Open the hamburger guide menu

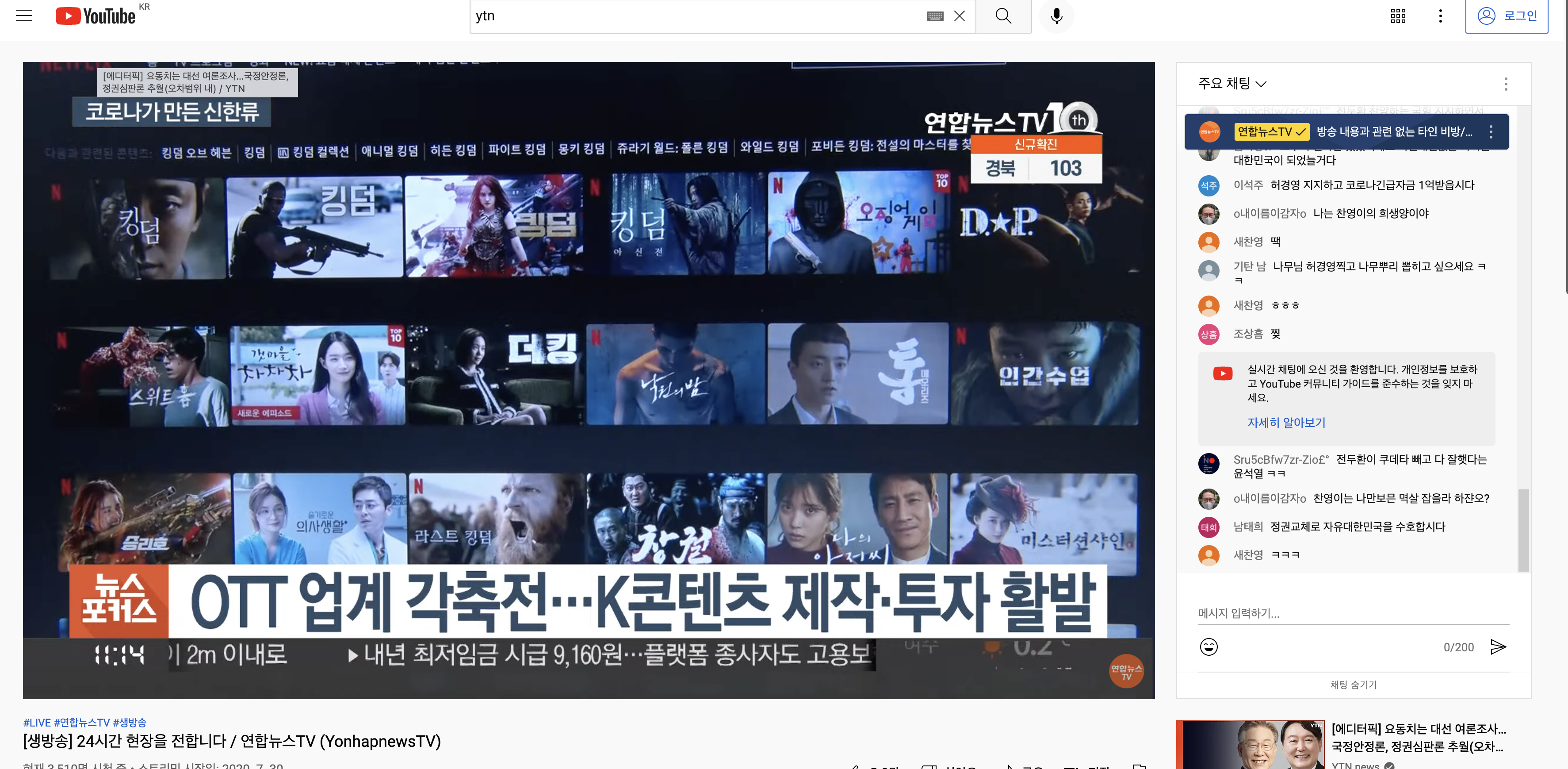click(24, 16)
